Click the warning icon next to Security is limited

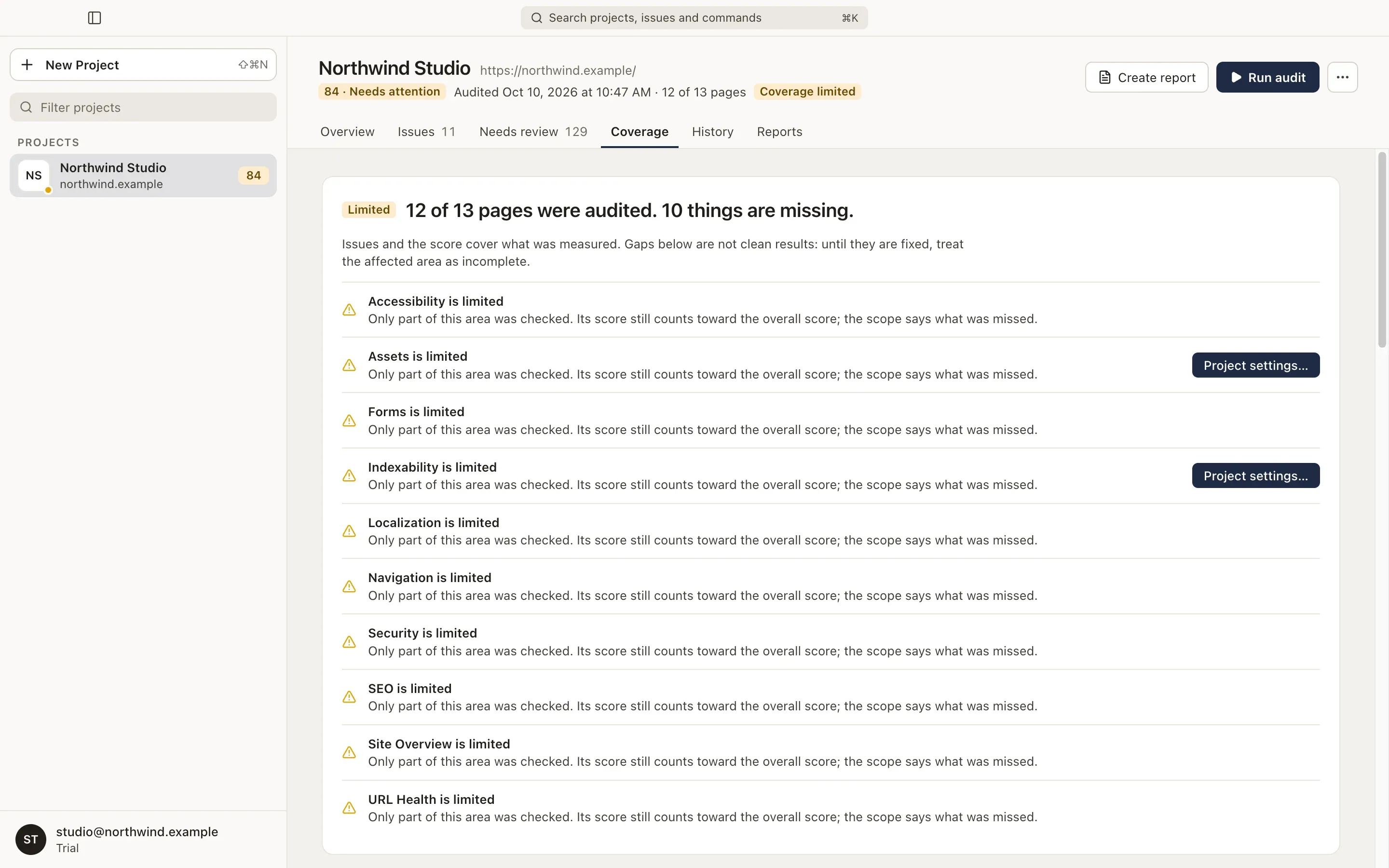click(349, 642)
